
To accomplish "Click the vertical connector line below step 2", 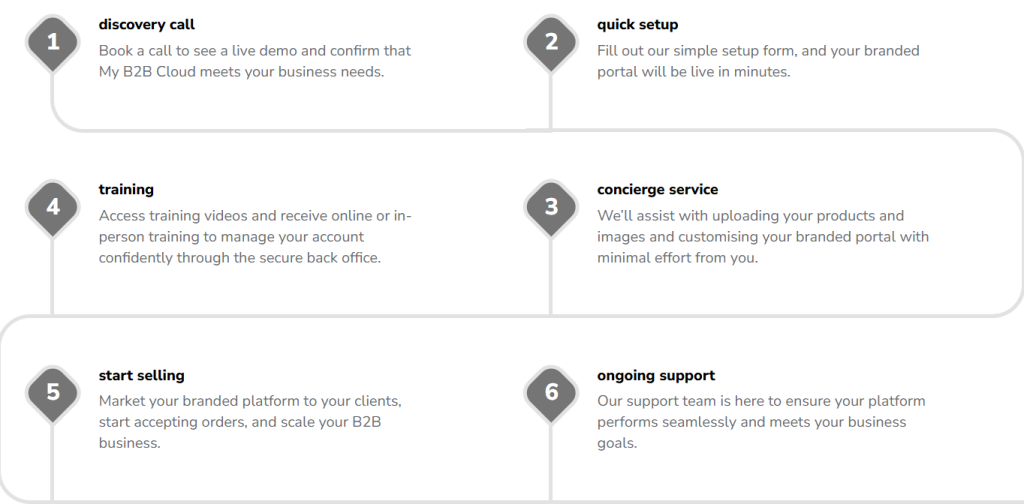I will (551, 100).
